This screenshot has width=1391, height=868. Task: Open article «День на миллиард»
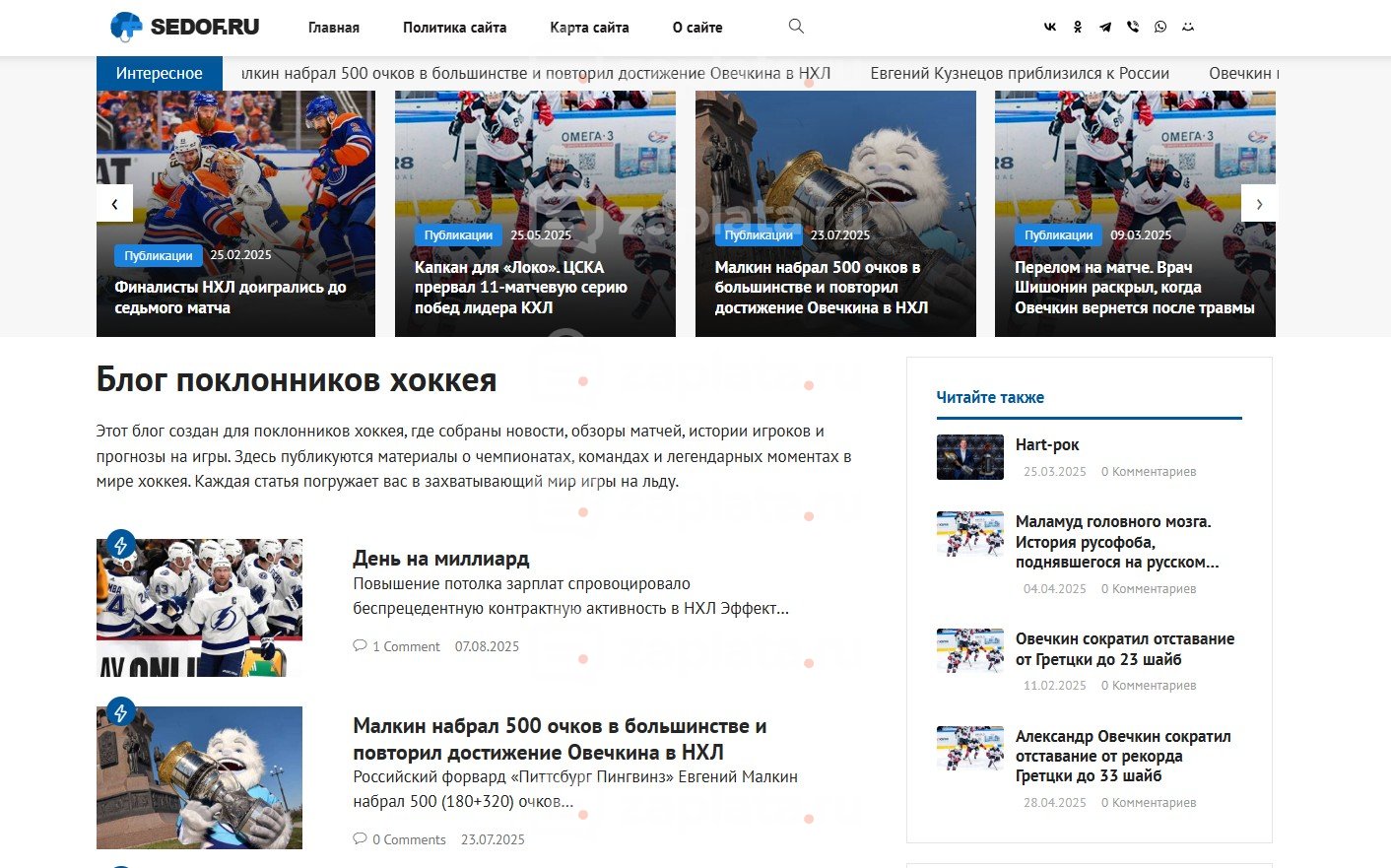441,559
